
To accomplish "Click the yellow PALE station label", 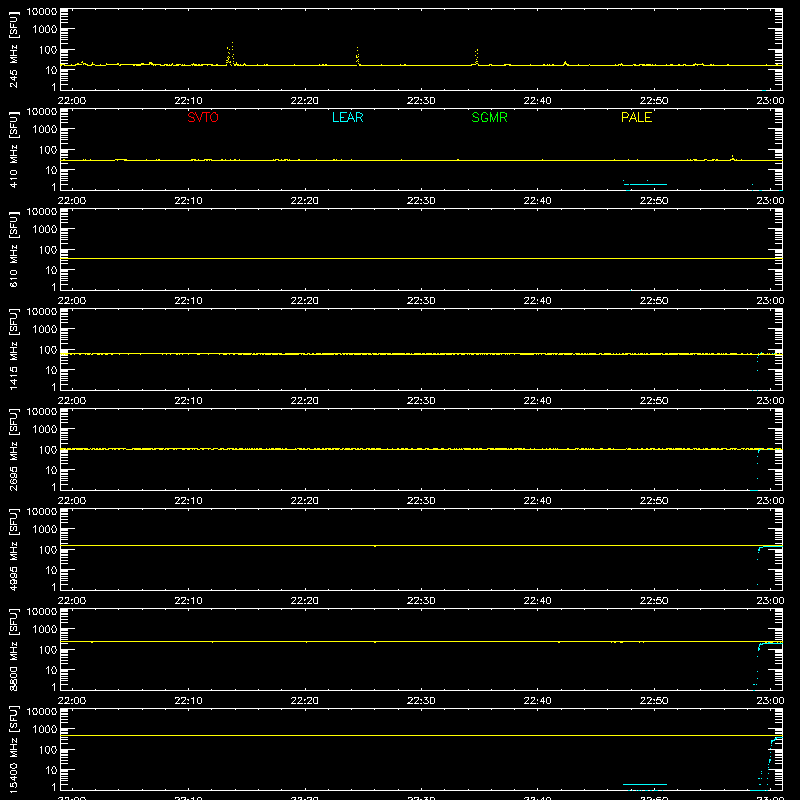I will click(636, 117).
